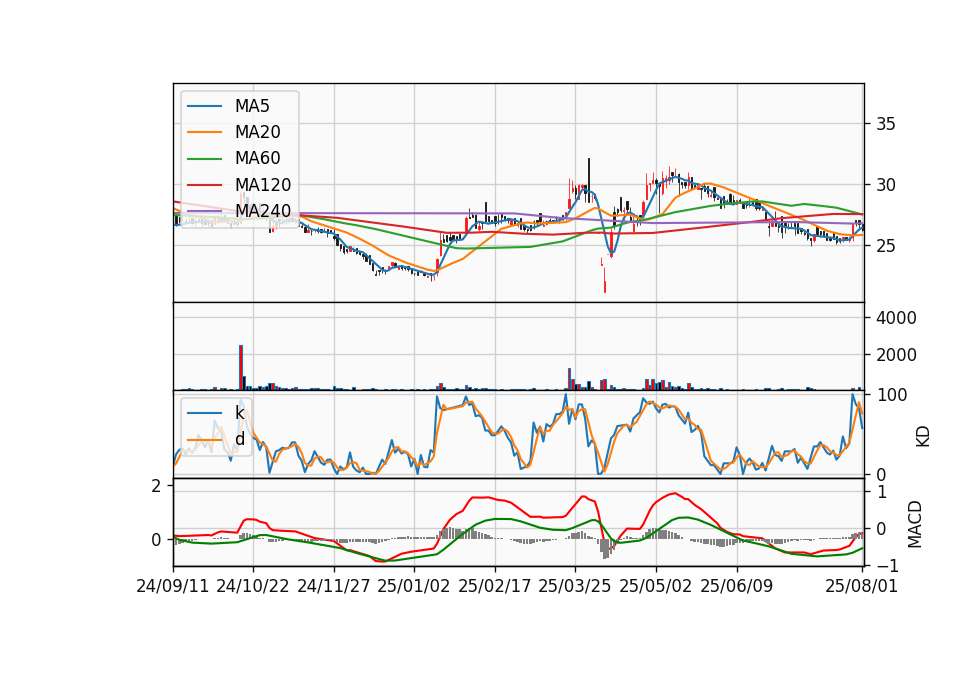Click the MA60 legend label
Image resolution: width=960 pixels, height=690 pixels.
pos(257,159)
